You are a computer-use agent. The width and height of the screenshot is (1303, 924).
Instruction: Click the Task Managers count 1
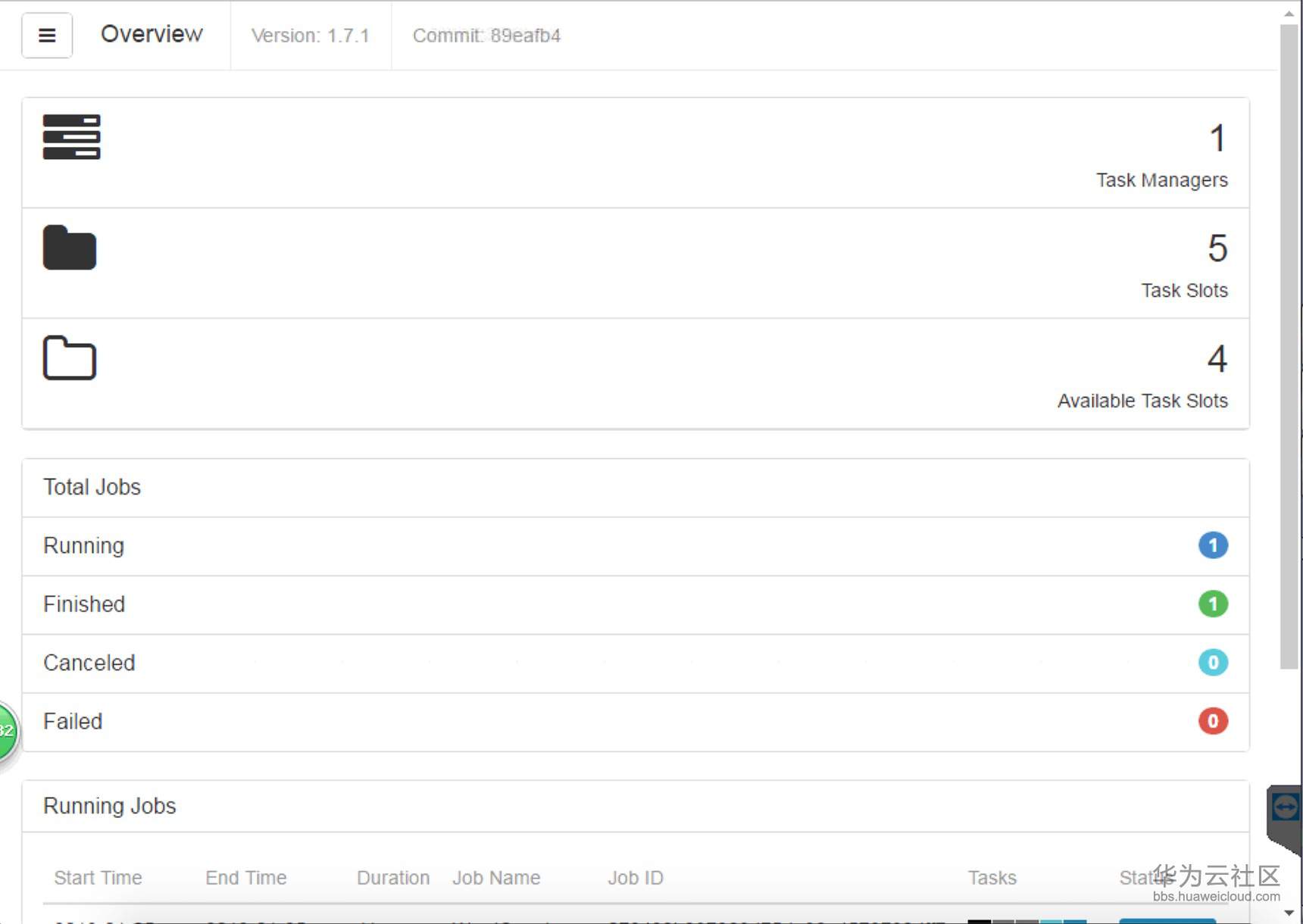coord(1217,138)
